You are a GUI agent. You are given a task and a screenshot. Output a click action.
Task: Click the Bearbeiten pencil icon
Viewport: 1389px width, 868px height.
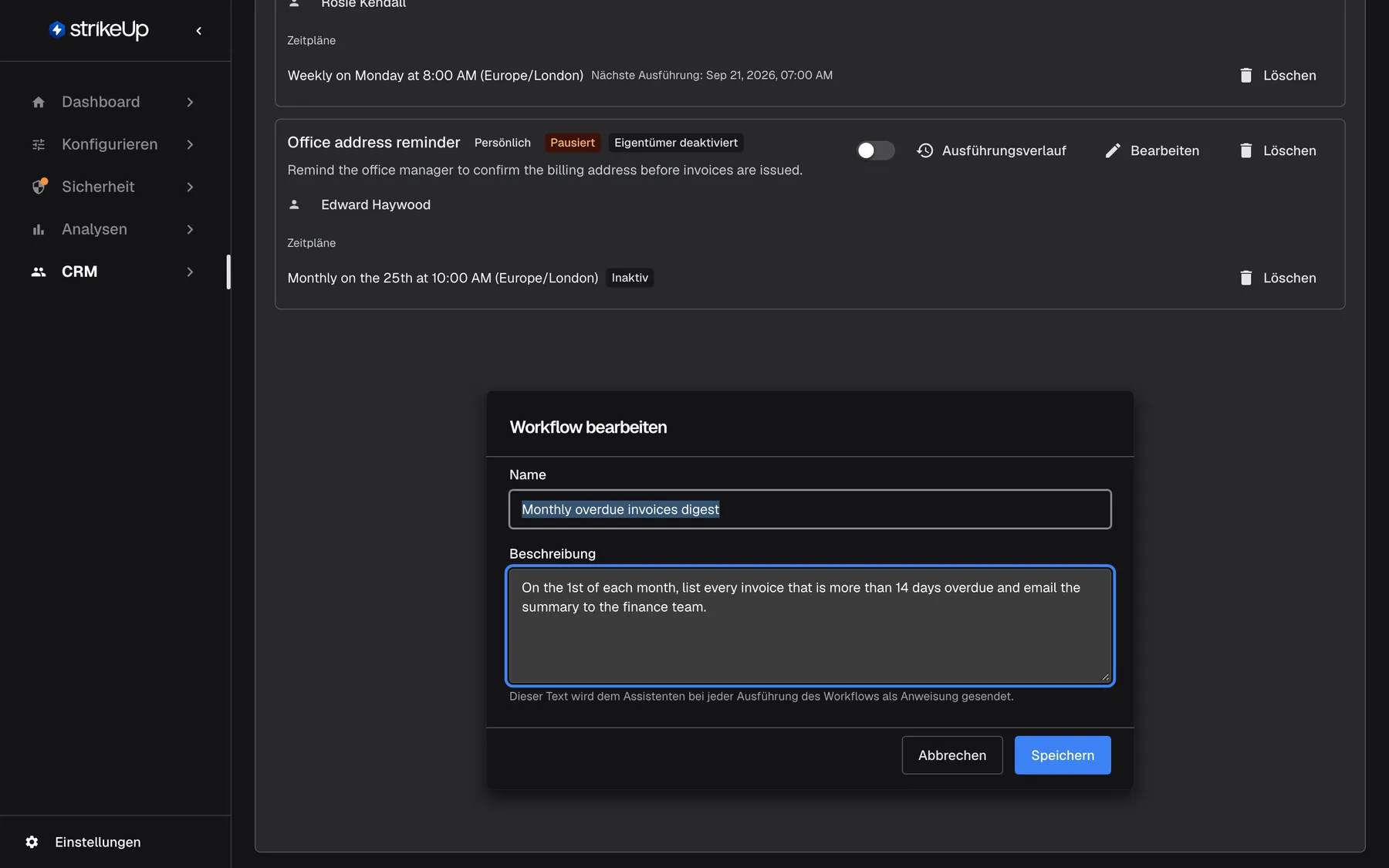click(1113, 150)
